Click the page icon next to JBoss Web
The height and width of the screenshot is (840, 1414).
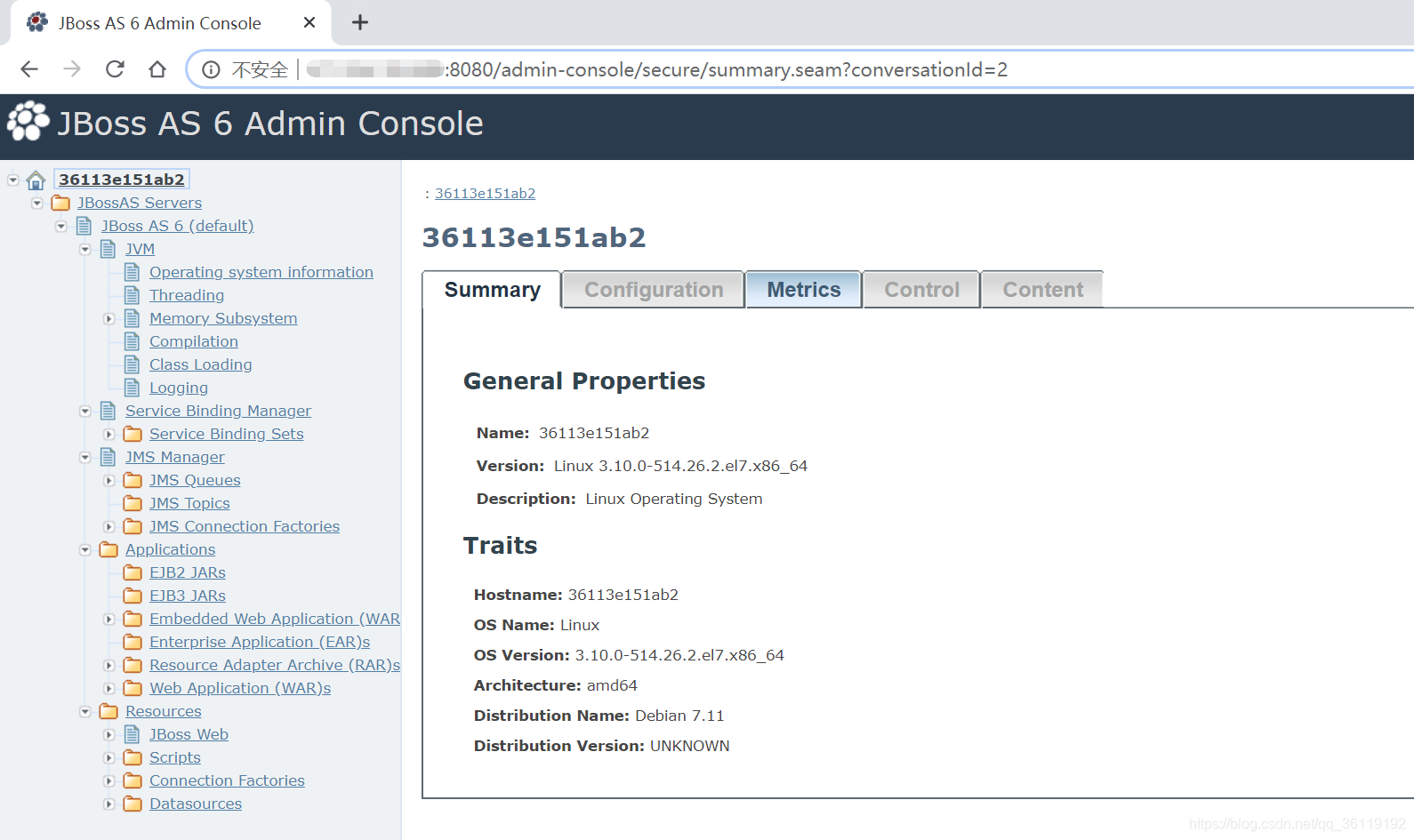133,734
